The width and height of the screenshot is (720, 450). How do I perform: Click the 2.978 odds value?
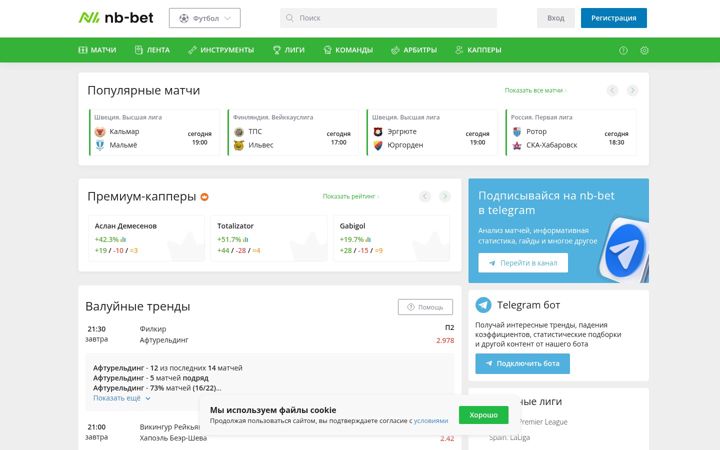[x=445, y=341]
